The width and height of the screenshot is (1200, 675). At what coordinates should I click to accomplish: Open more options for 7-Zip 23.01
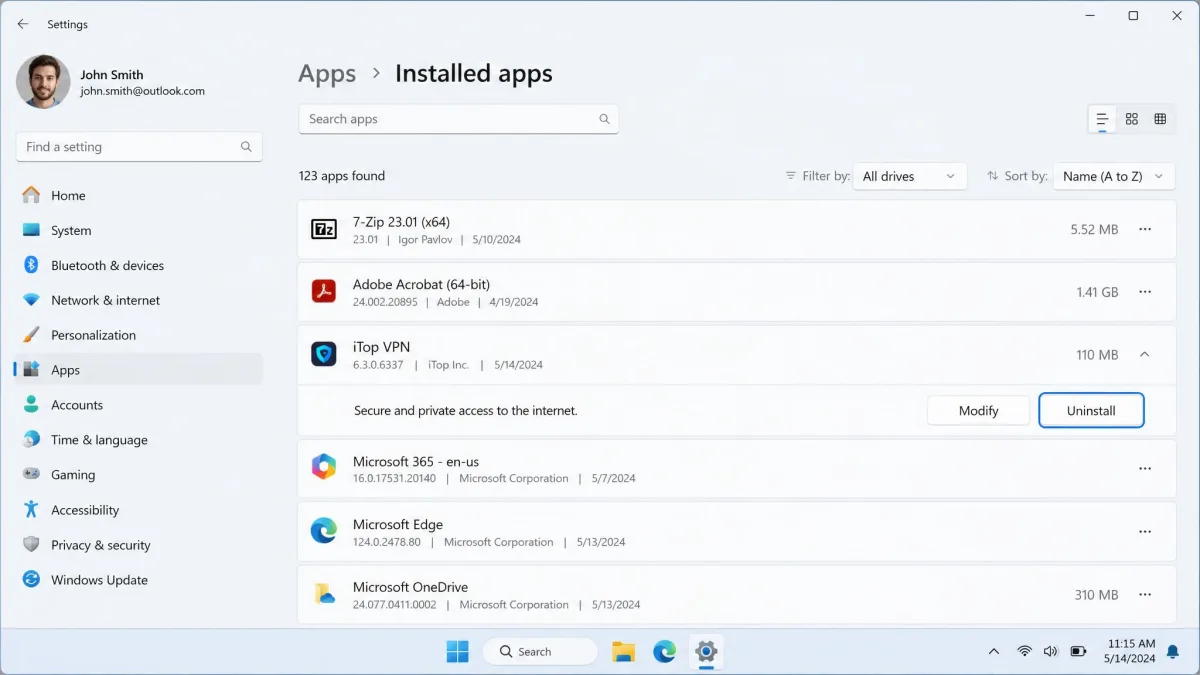click(1145, 229)
